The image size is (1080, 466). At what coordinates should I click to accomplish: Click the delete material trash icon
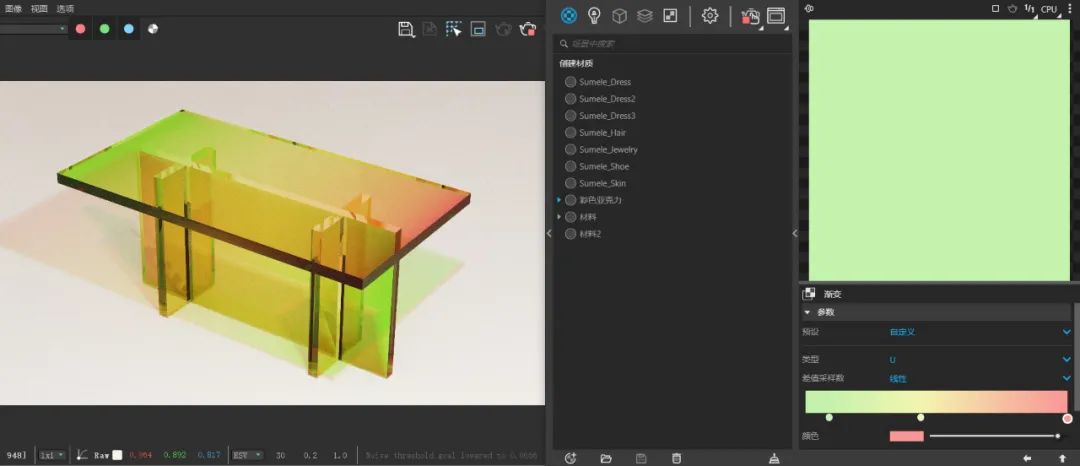[x=676, y=458]
